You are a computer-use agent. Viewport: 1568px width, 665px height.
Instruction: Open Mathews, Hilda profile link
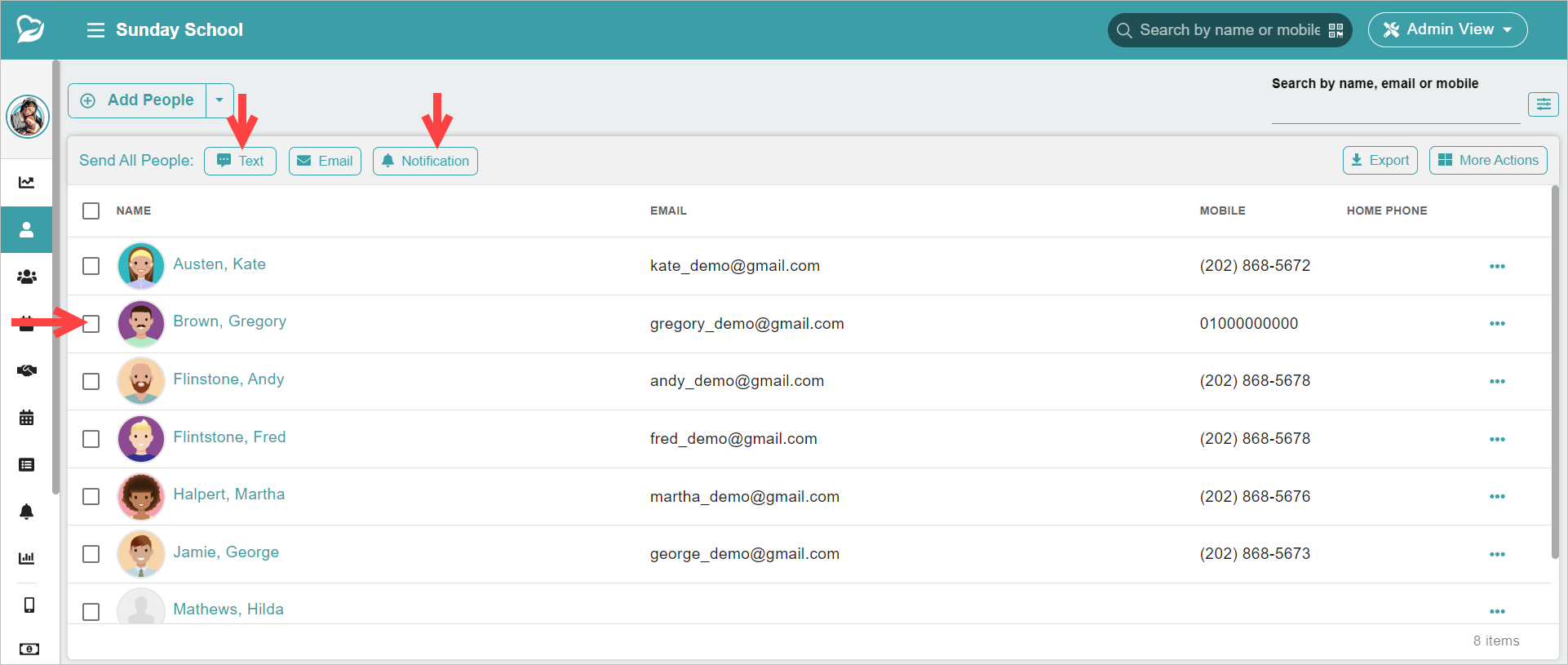(228, 610)
